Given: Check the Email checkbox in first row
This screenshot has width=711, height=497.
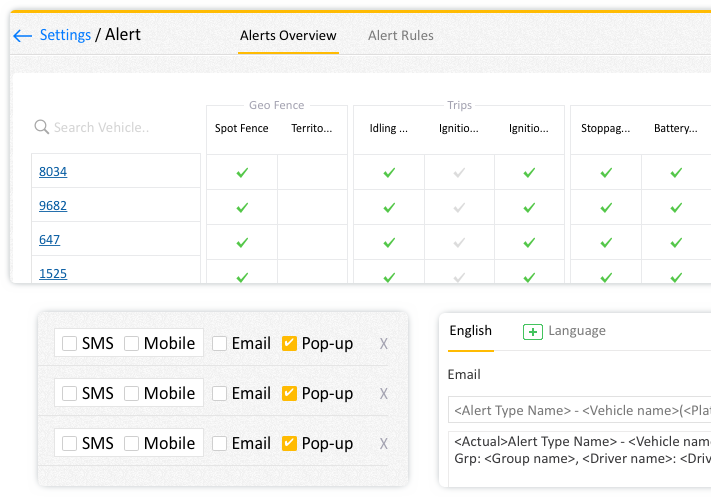Looking at the screenshot, I should click(220, 344).
